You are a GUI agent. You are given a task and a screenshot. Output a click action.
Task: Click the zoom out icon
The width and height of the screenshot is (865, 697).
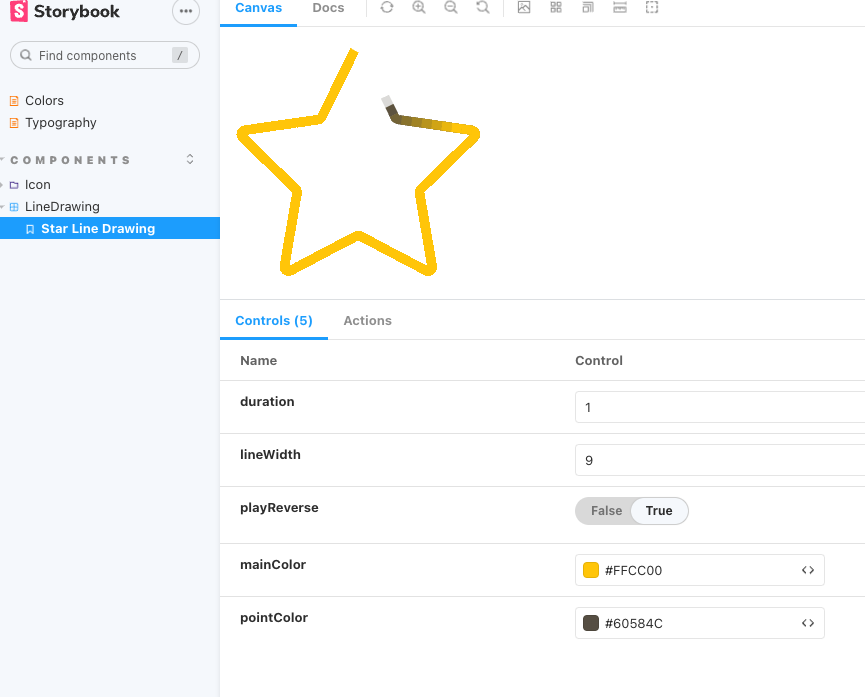pyautogui.click(x=451, y=7)
